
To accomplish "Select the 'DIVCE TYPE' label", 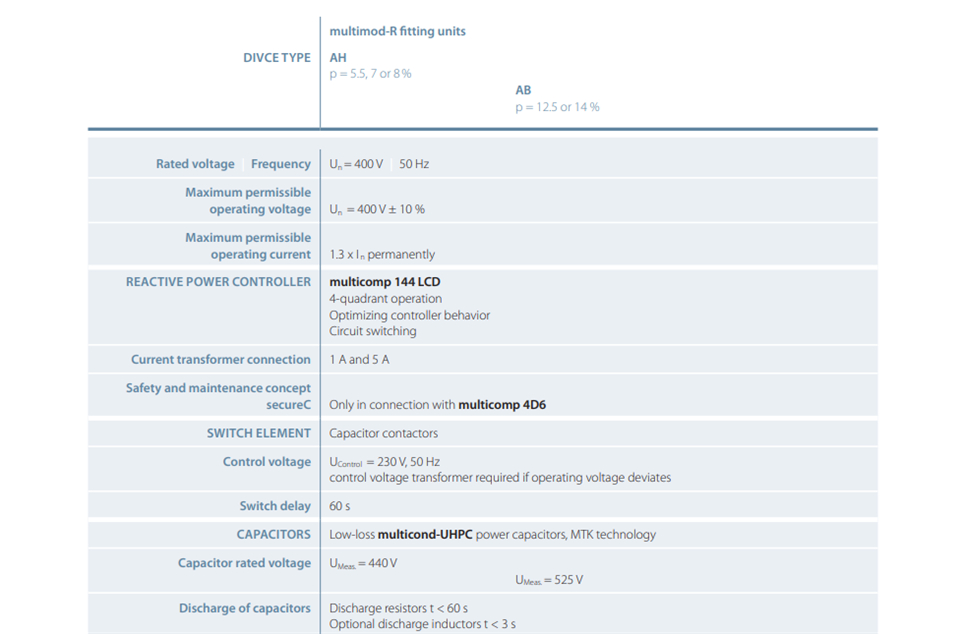I will point(277,58).
